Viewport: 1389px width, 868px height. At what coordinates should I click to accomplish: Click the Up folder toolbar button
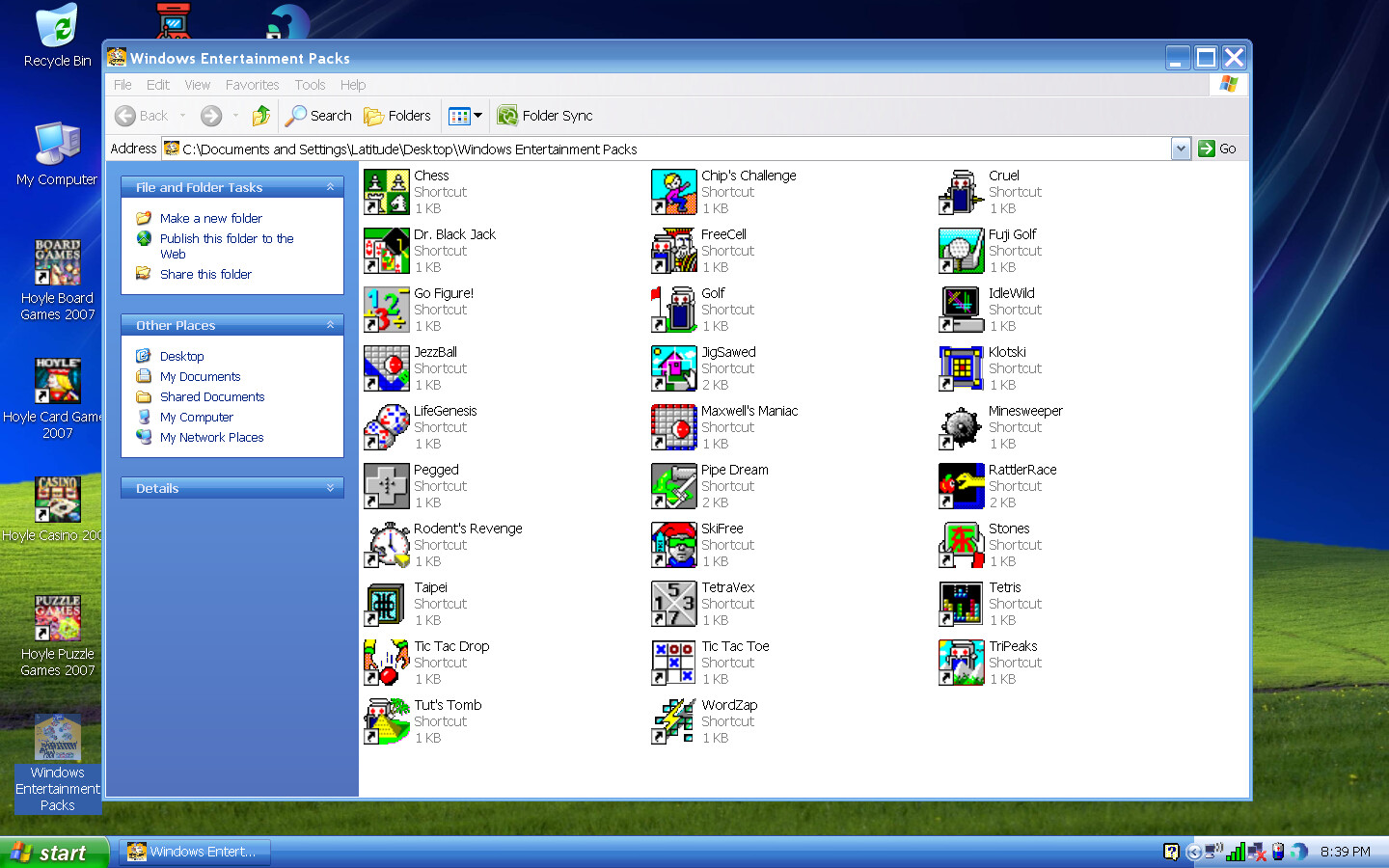[x=260, y=116]
